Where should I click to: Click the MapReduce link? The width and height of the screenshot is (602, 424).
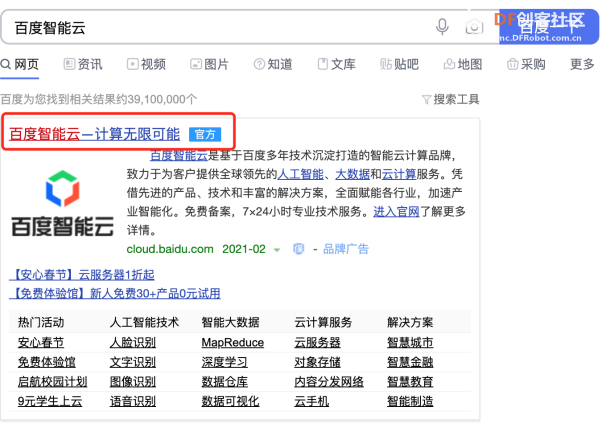[x=233, y=343]
